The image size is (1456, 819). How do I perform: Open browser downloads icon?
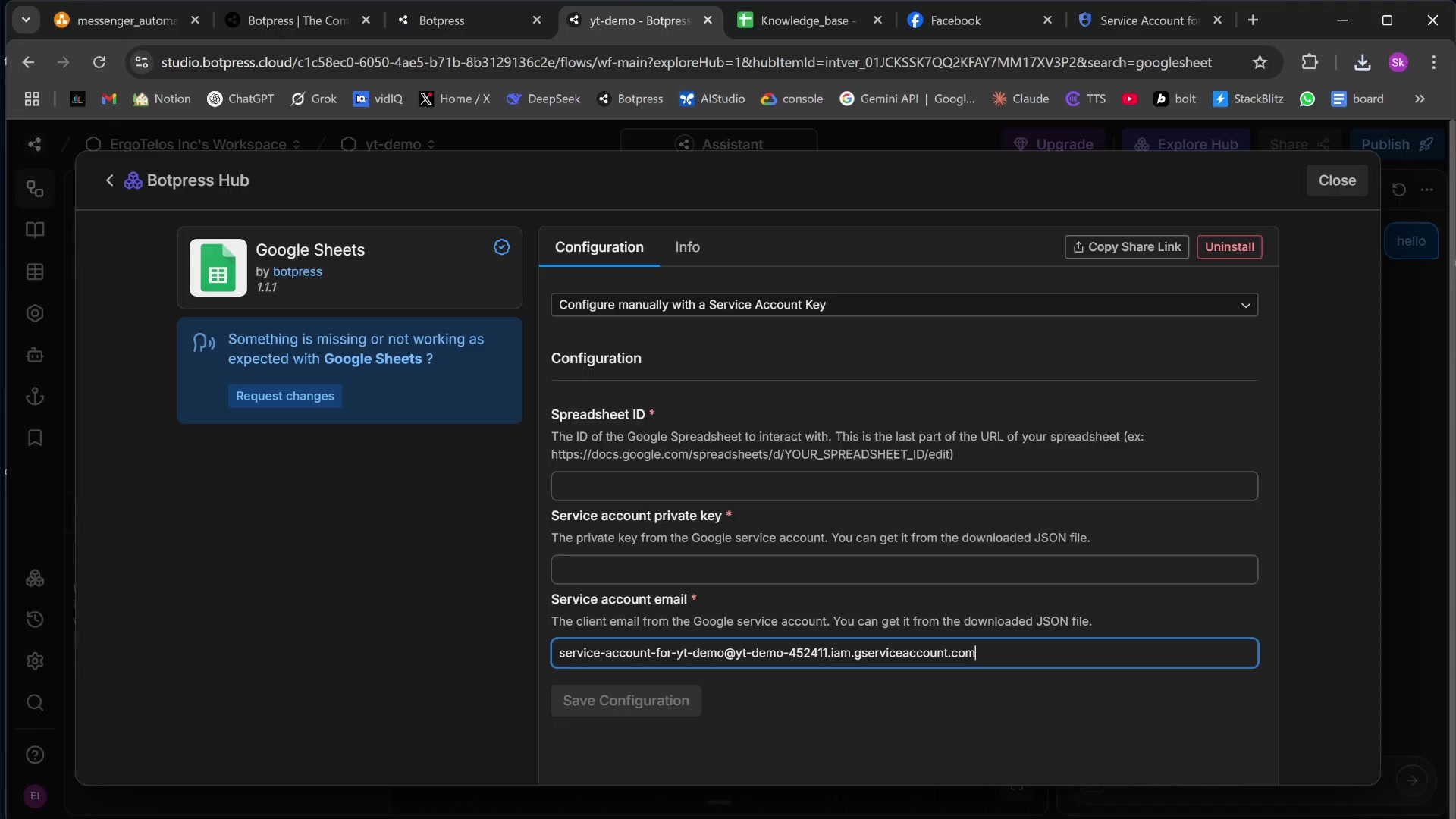tap(1363, 62)
